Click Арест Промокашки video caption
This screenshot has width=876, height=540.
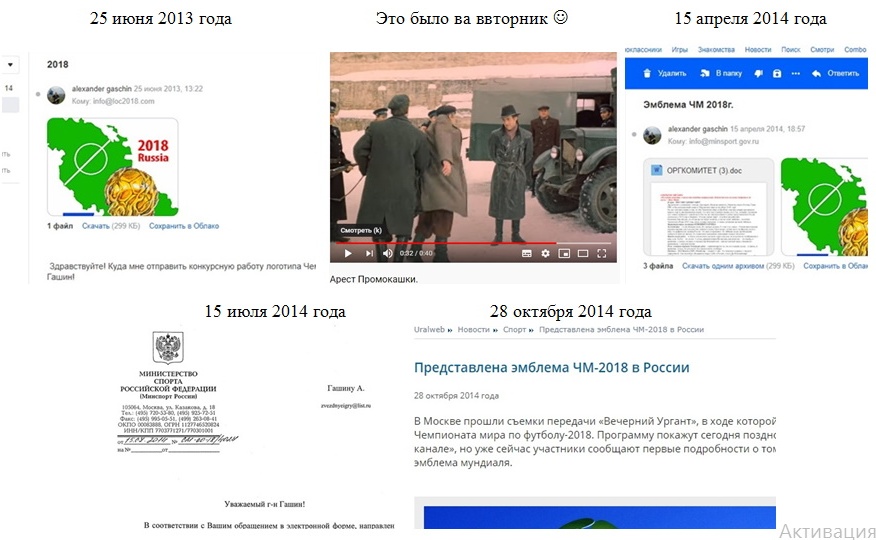373,279
